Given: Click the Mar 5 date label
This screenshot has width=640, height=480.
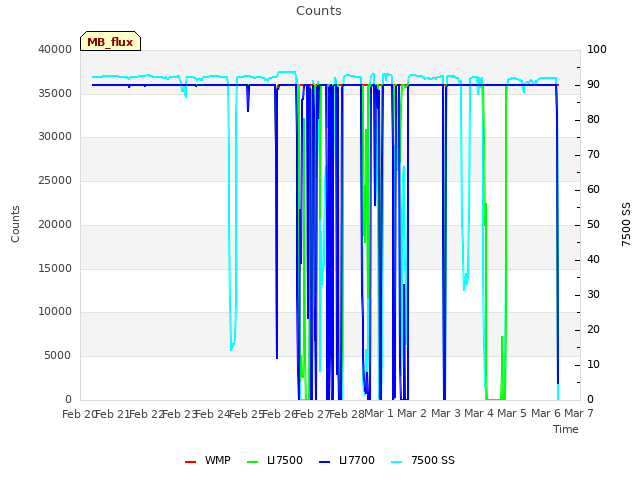Looking at the screenshot, I should 512,413.
